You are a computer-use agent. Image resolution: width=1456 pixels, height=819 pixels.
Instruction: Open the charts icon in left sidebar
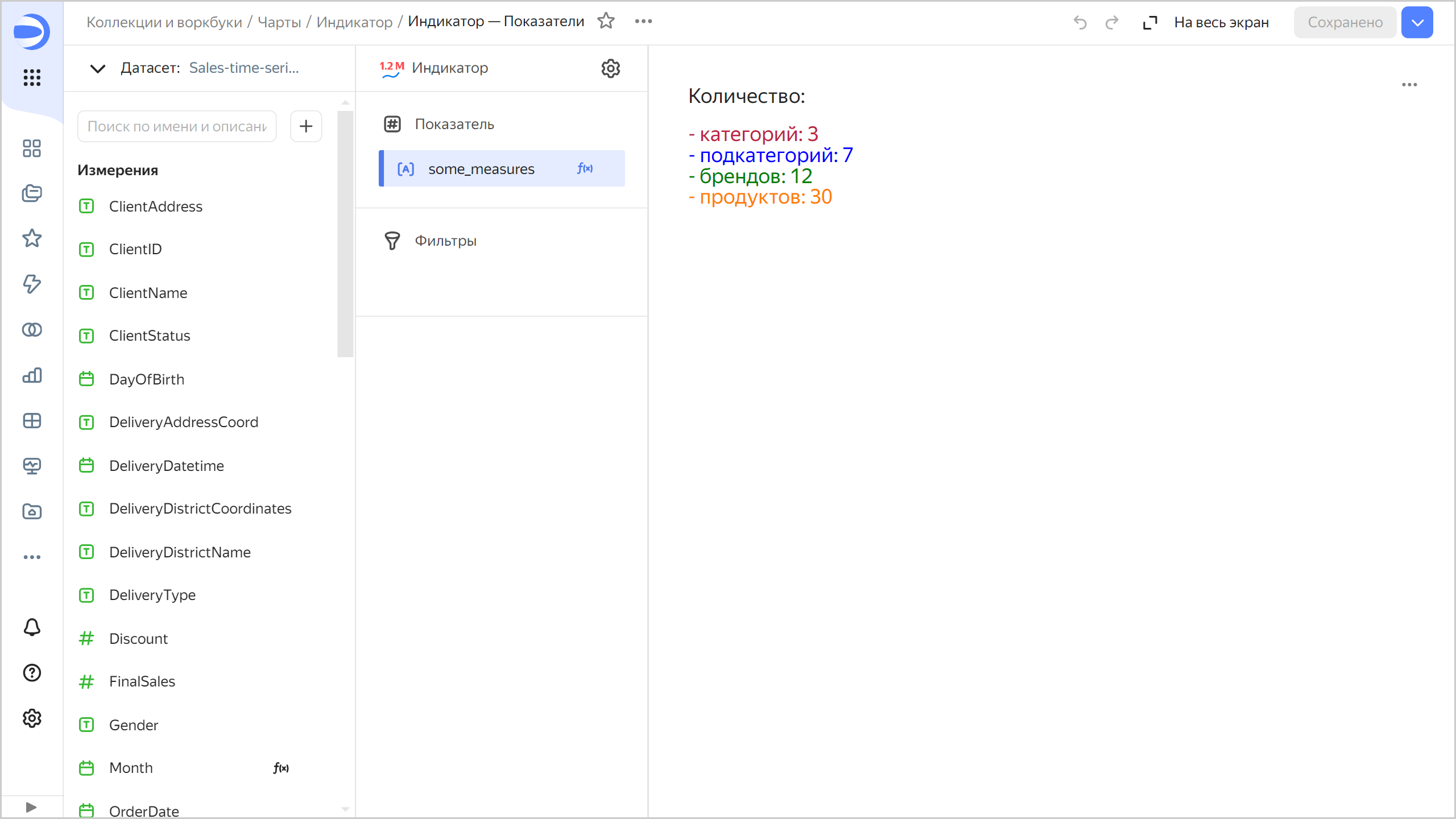[32, 375]
